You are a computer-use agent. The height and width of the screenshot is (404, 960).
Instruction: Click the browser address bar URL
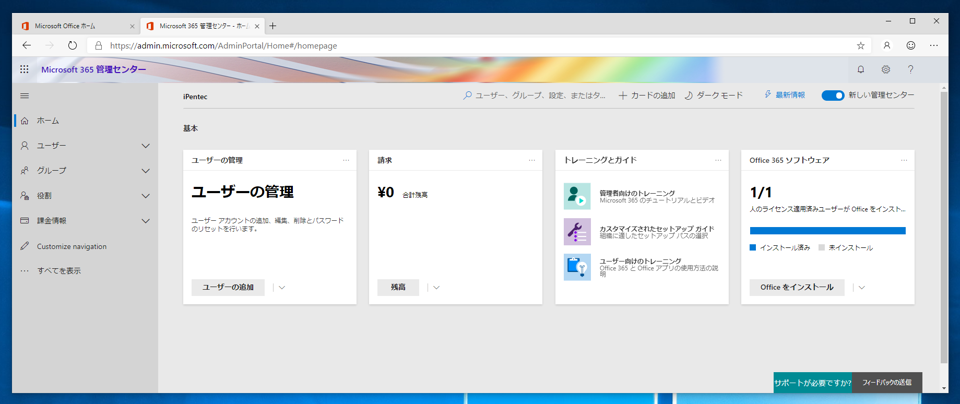[x=223, y=45]
